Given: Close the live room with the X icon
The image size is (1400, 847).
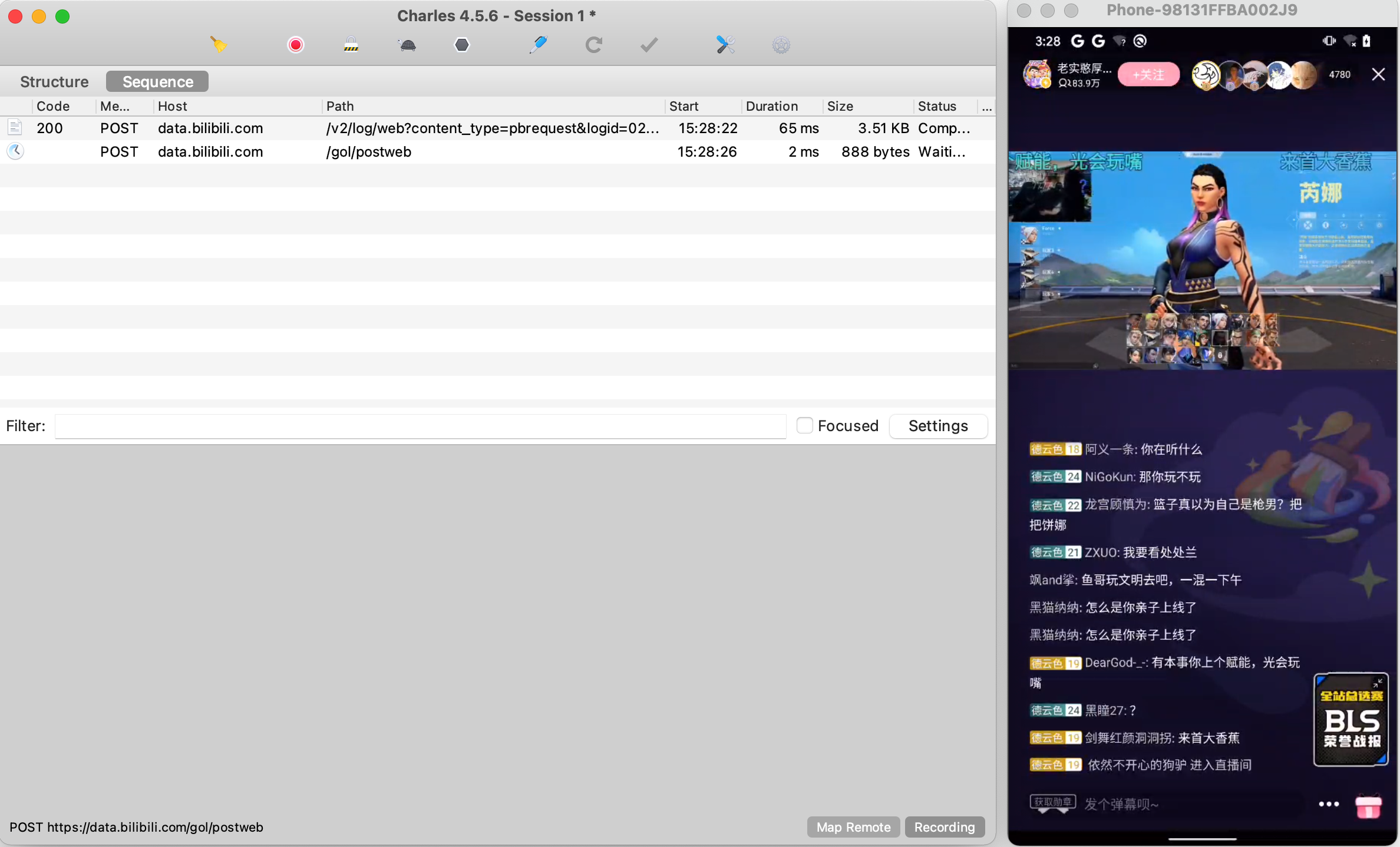Looking at the screenshot, I should click(1378, 74).
